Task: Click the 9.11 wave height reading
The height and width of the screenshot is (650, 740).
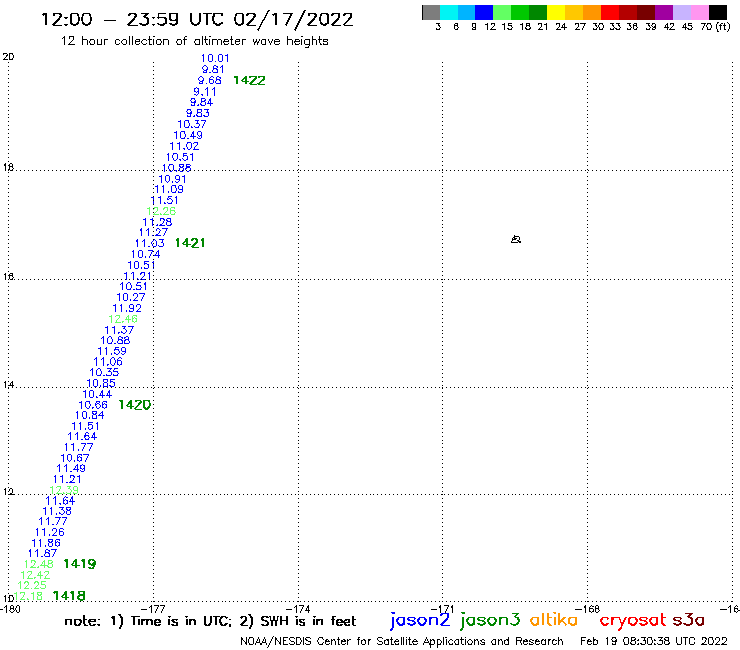Action: [205, 92]
